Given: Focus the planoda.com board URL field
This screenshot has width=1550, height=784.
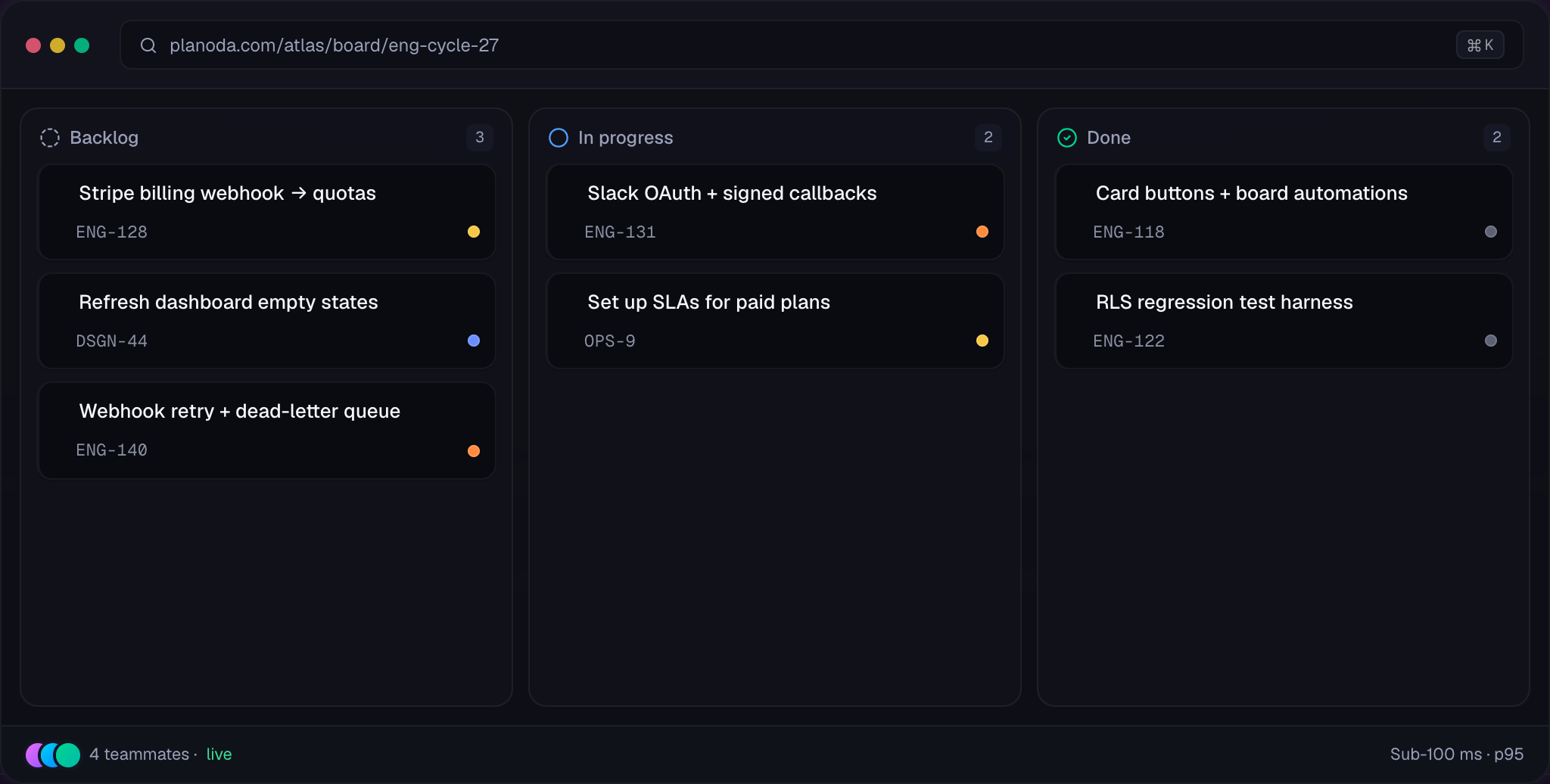Looking at the screenshot, I should tap(821, 45).
